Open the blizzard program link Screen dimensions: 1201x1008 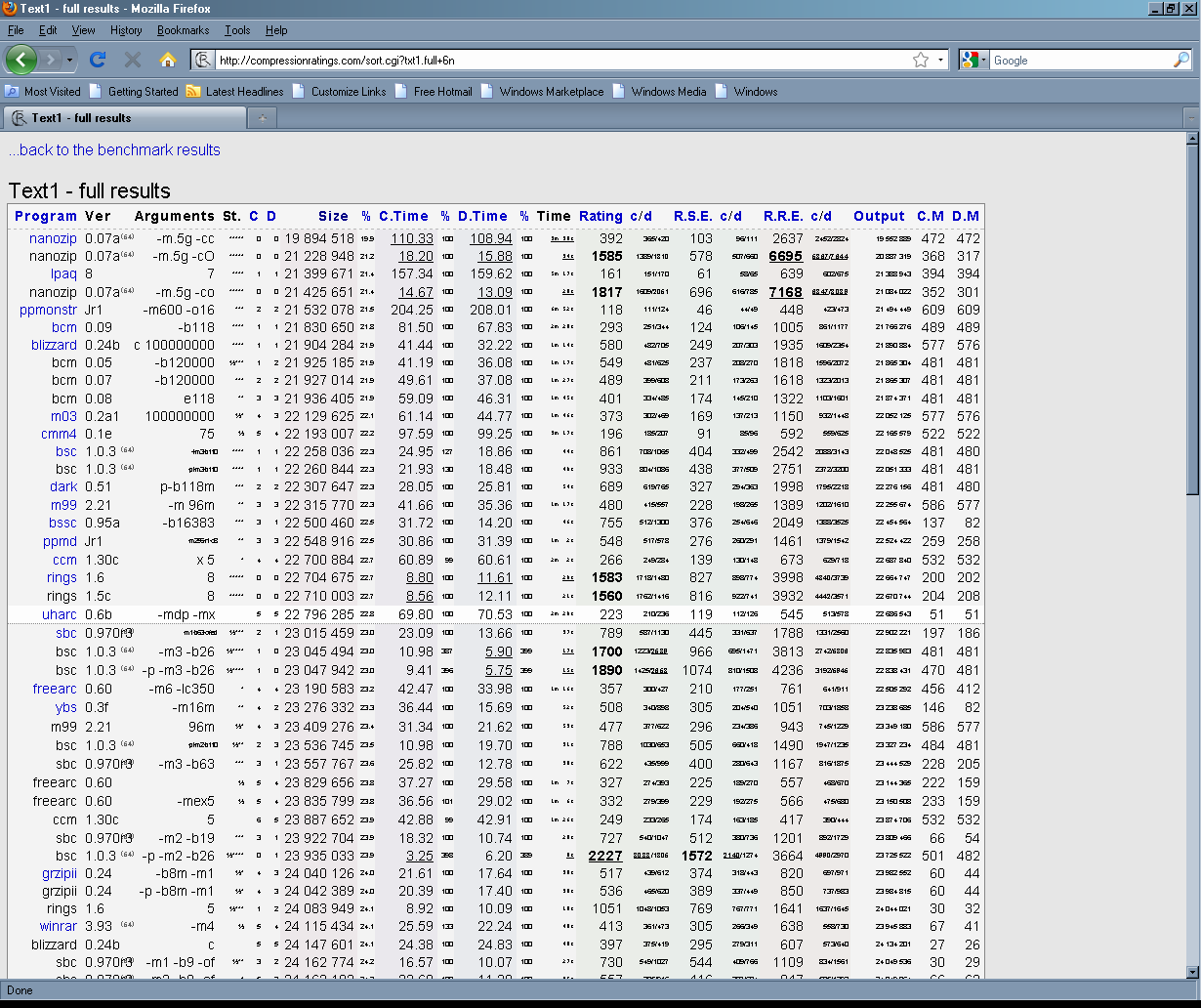click(53, 345)
